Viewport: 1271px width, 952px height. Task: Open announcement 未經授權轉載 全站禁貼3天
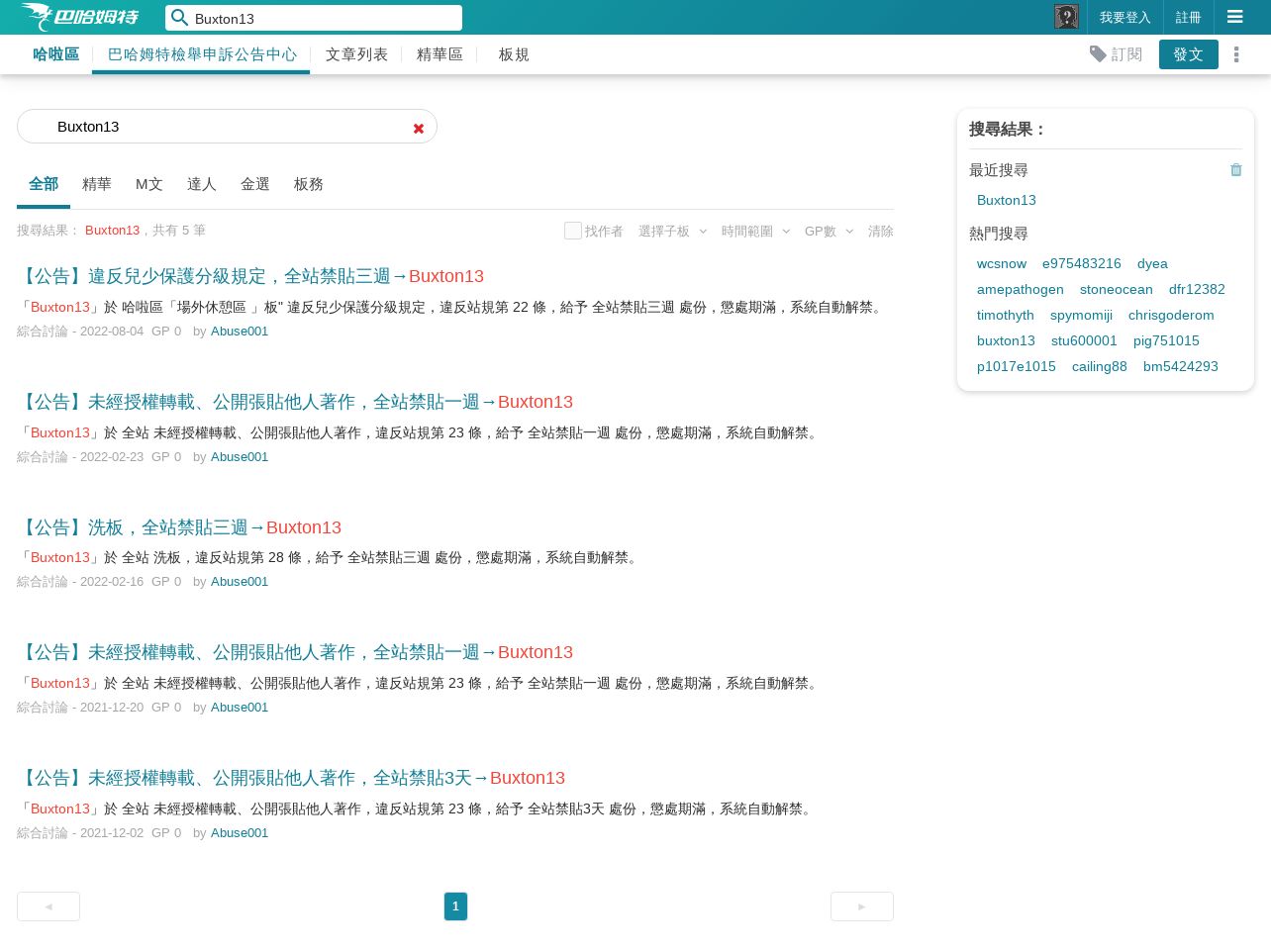click(291, 778)
